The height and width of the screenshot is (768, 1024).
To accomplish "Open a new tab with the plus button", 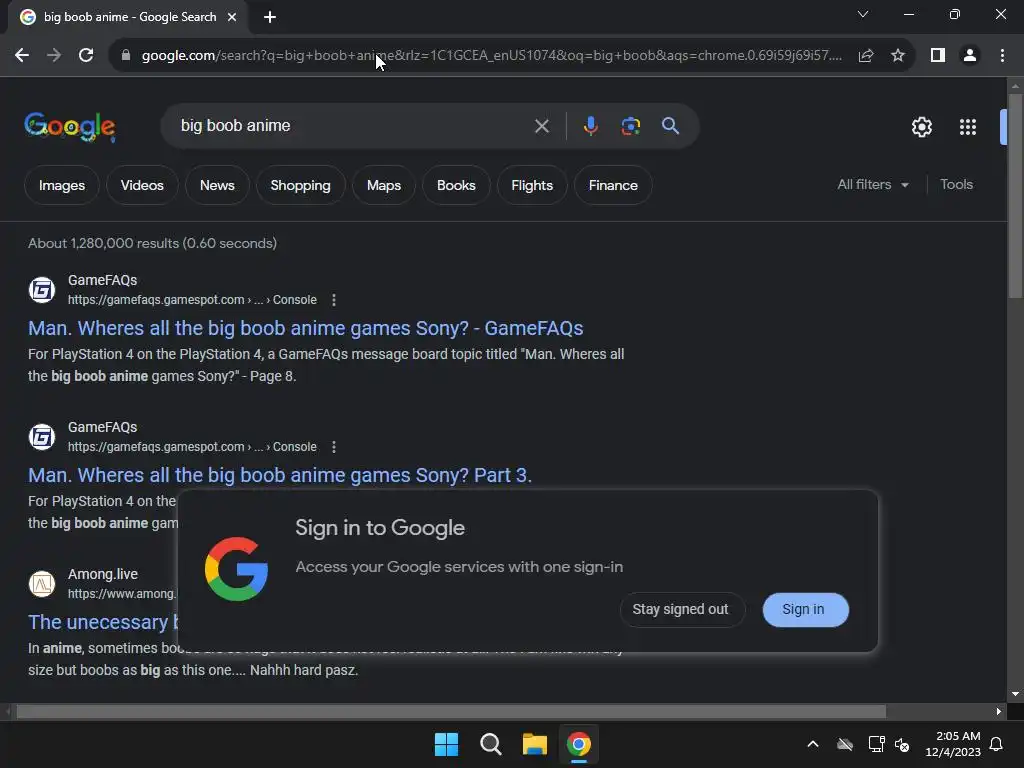I will click(x=270, y=17).
